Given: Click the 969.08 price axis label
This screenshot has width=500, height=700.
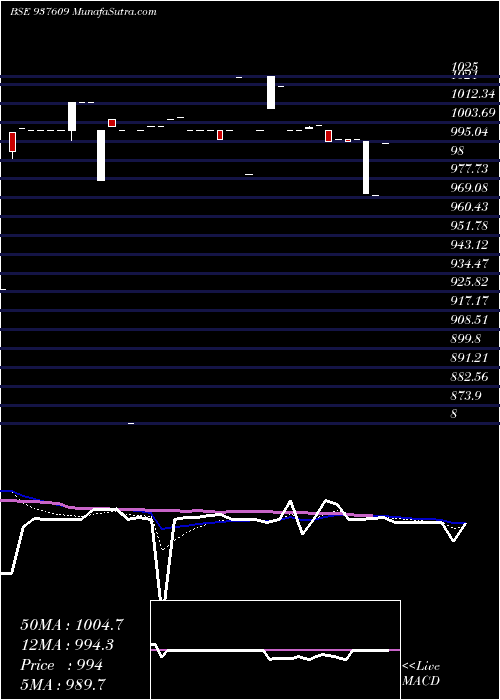Looking at the screenshot, I should click(470, 188).
